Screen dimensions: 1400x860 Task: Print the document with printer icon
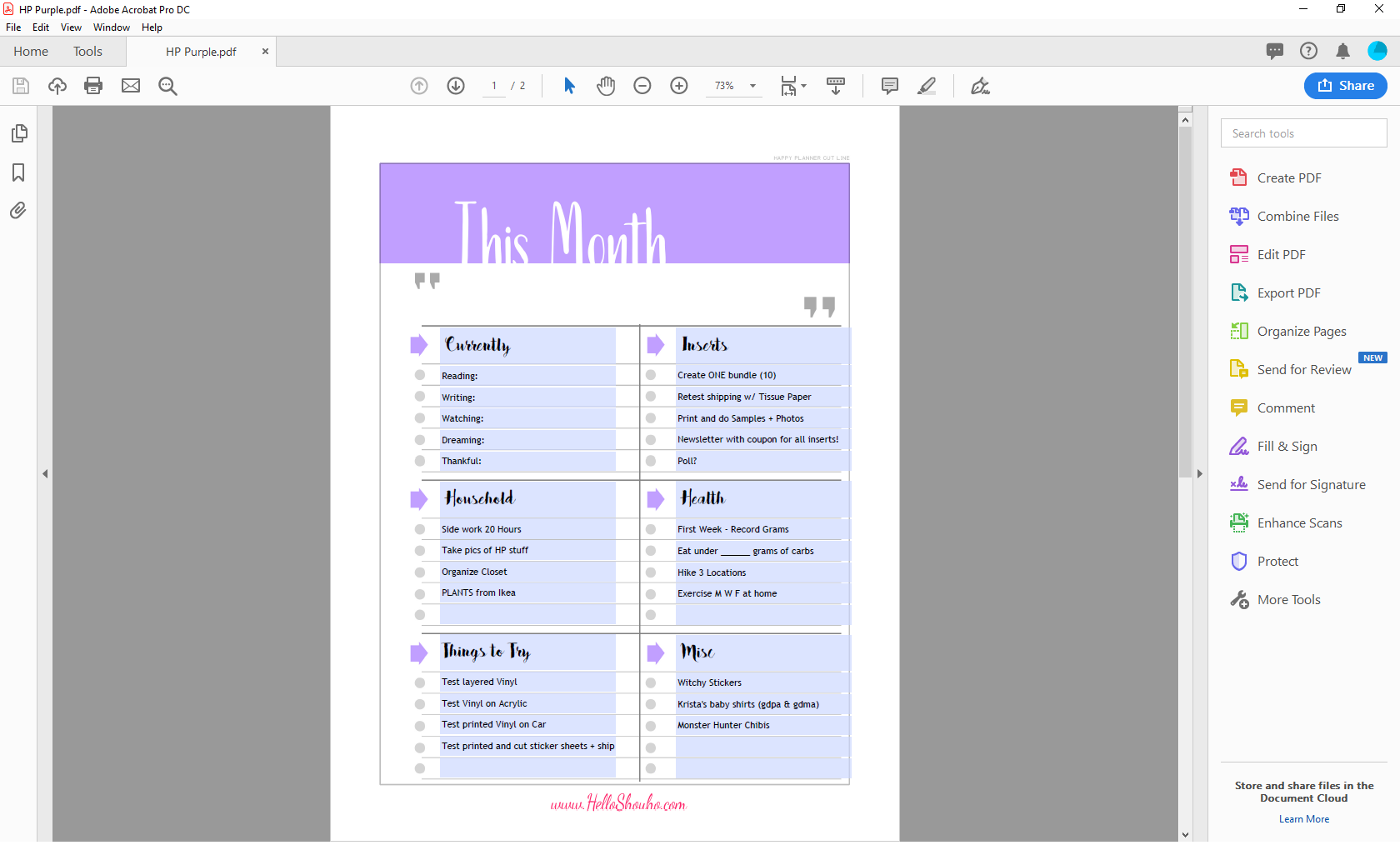click(93, 86)
